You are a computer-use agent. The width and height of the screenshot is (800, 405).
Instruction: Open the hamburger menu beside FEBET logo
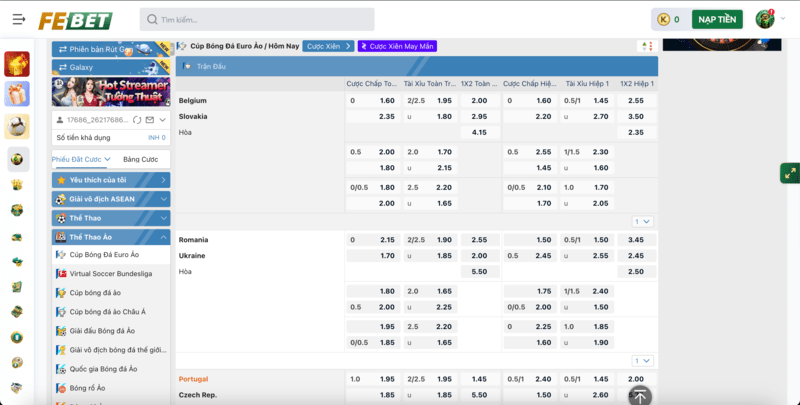point(19,19)
